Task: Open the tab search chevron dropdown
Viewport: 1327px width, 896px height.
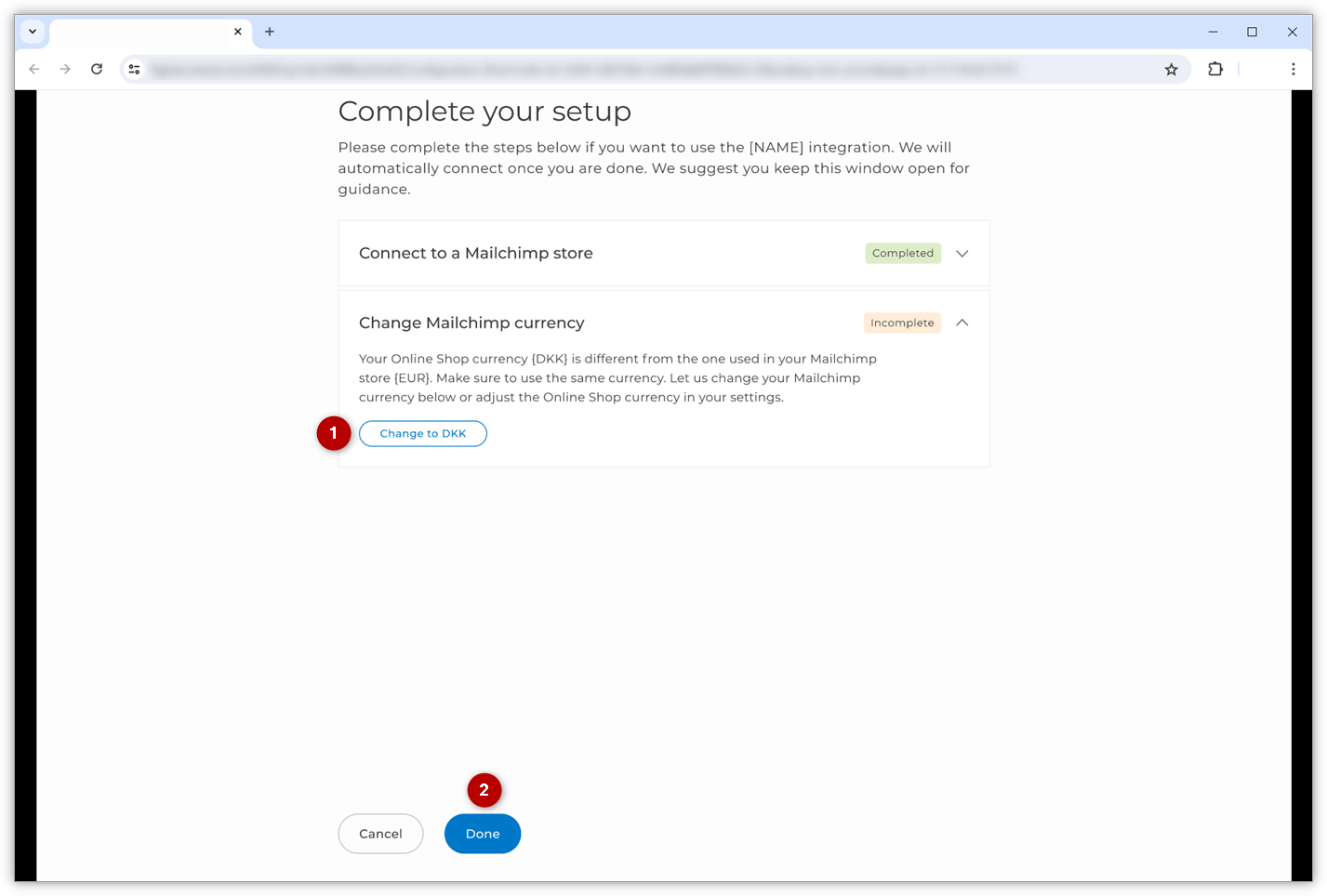Action: pos(32,31)
